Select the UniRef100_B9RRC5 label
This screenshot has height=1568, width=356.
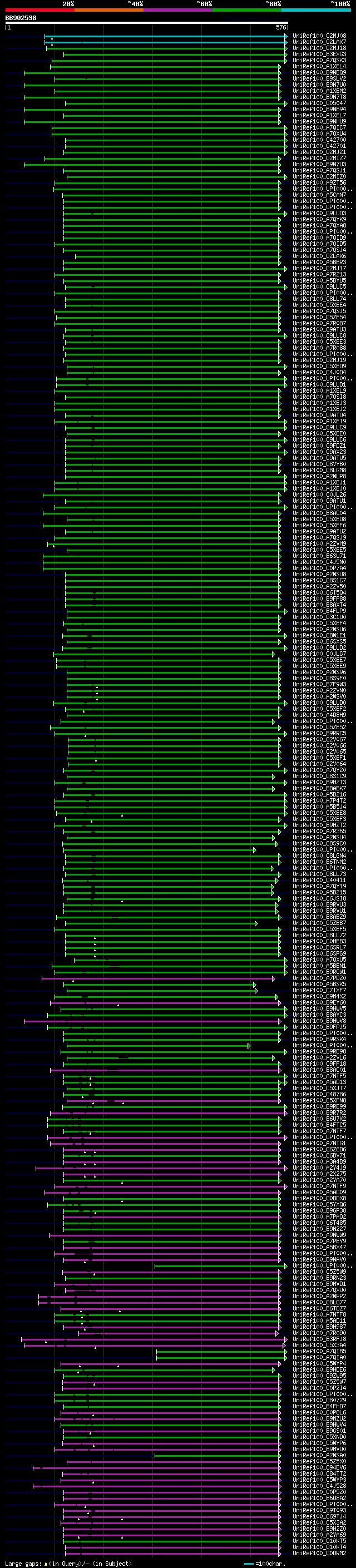[x=319, y=734]
